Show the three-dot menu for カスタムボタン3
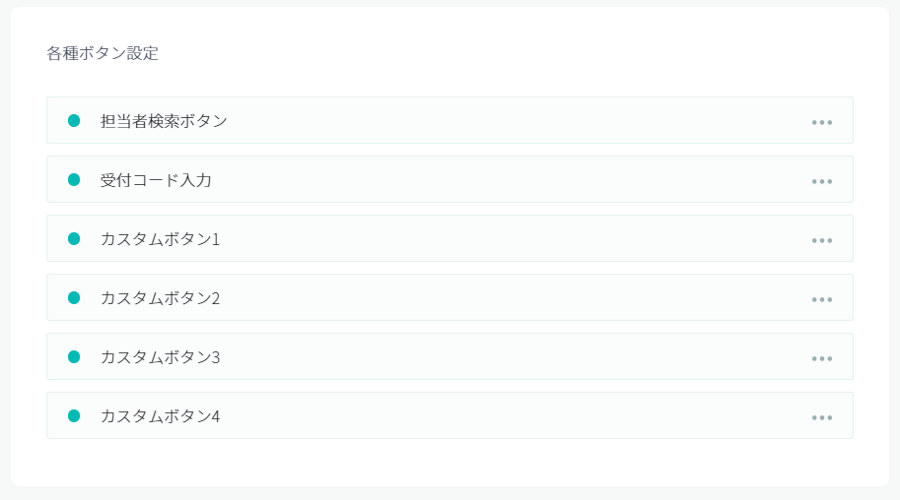 click(x=822, y=358)
